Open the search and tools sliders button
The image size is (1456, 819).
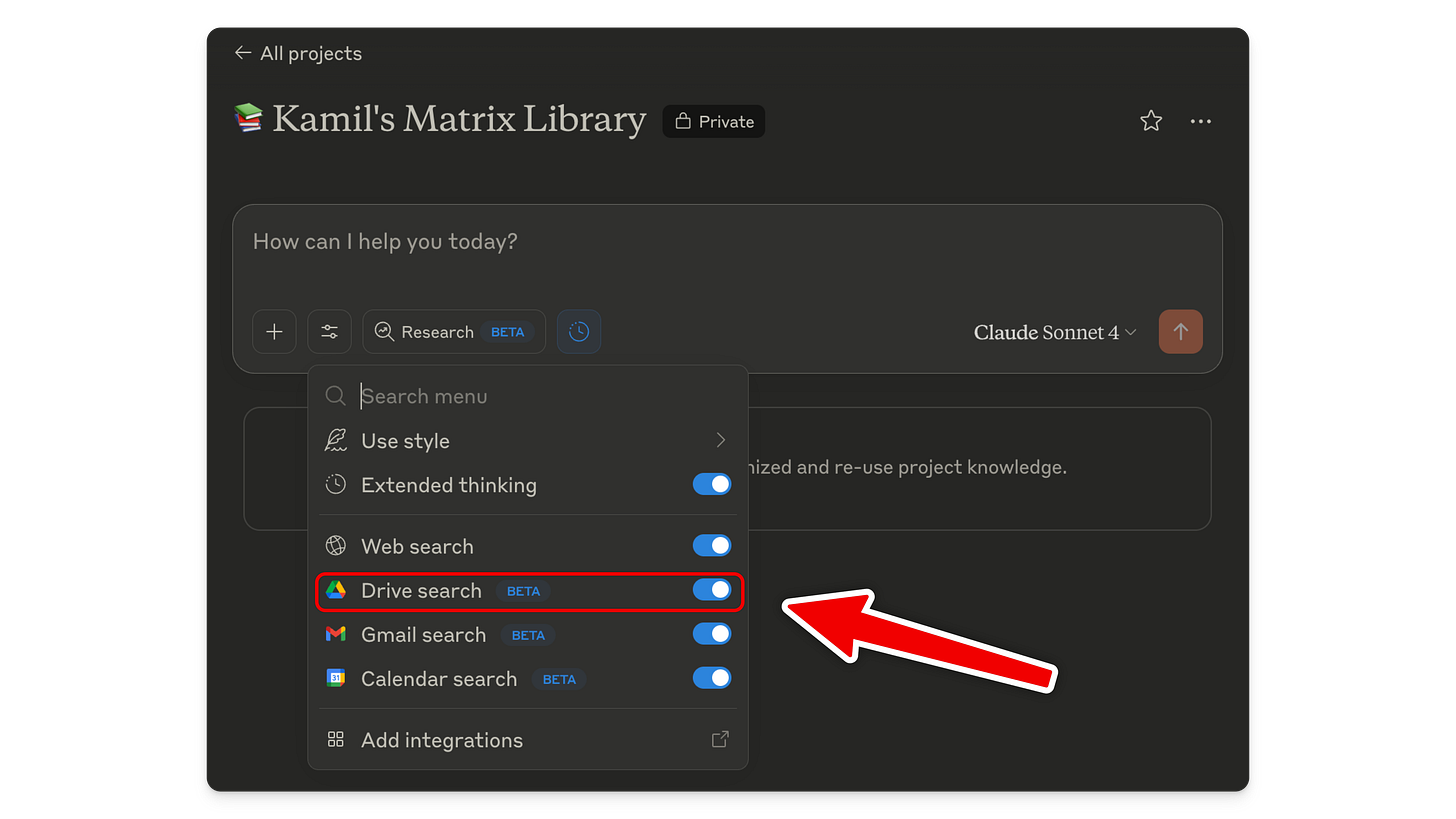(330, 332)
